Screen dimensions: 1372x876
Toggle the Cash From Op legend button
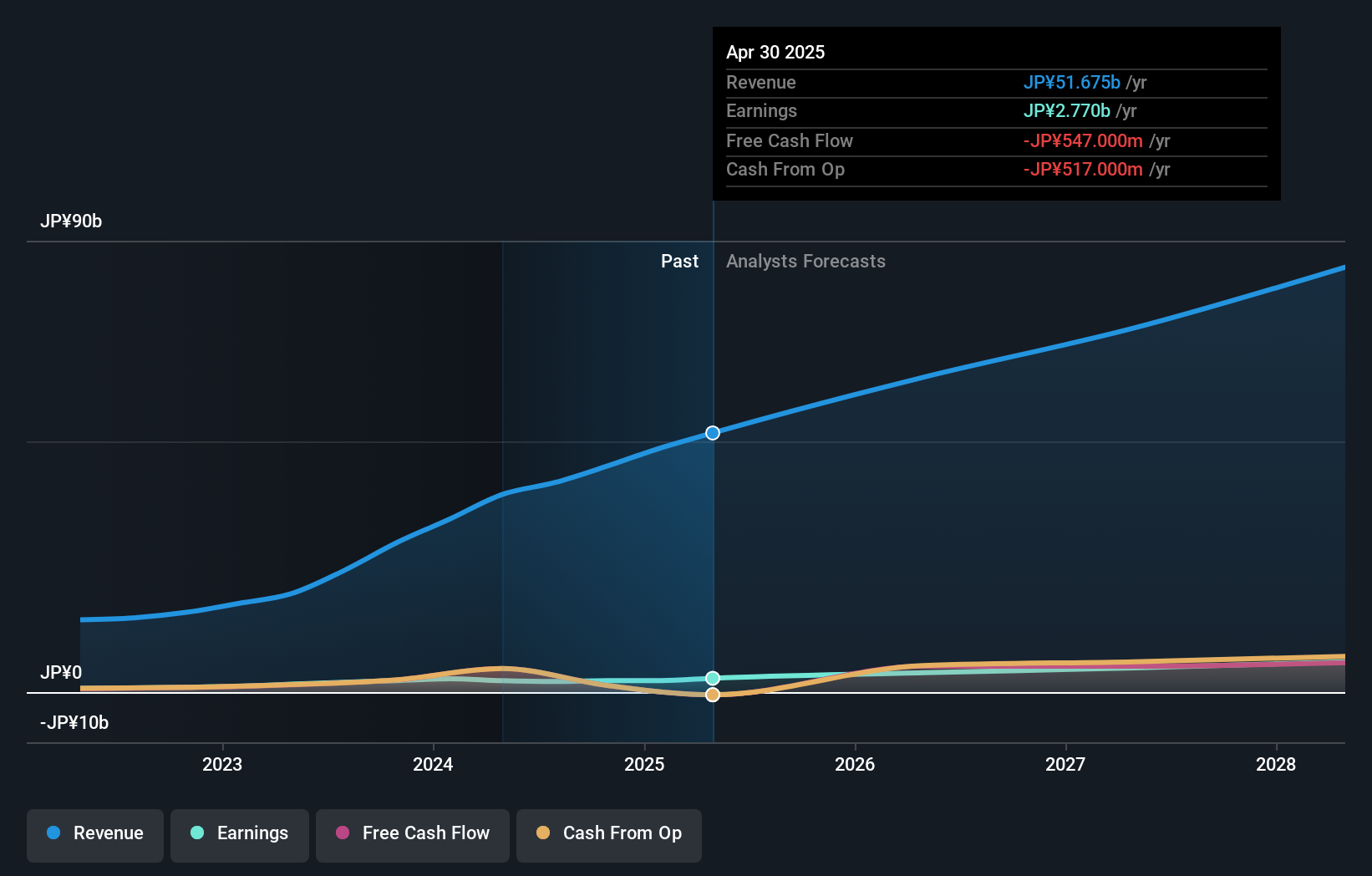(x=609, y=835)
